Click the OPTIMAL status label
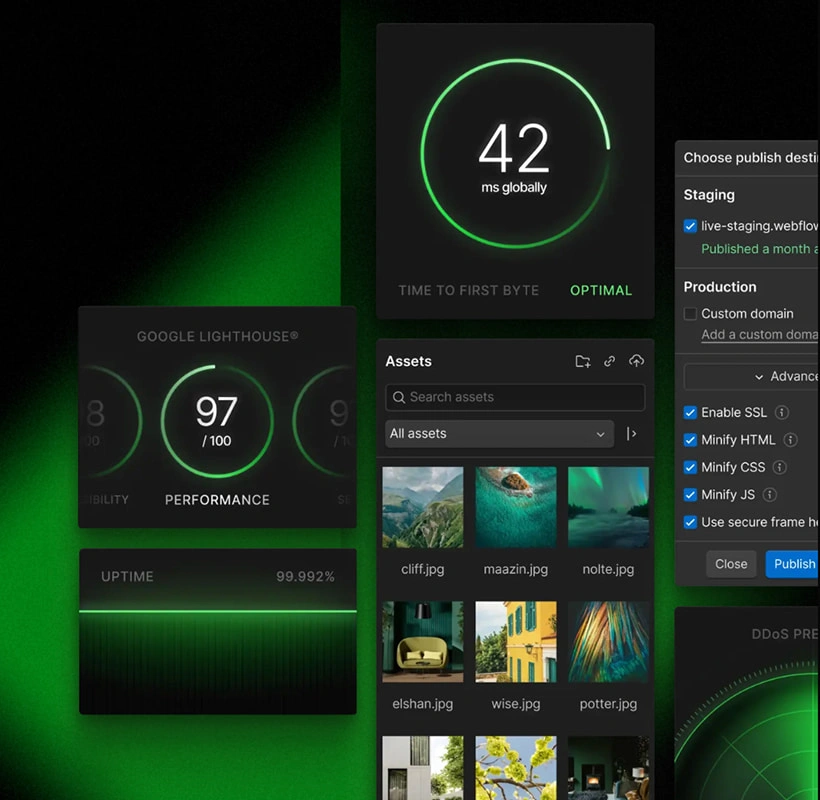 (601, 291)
